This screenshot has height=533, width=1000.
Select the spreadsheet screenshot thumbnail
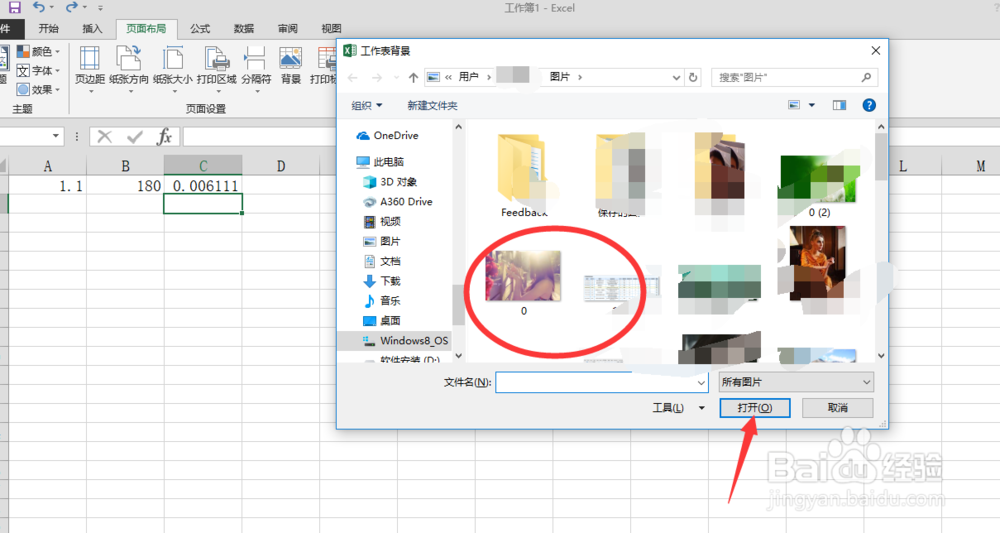[x=621, y=288]
